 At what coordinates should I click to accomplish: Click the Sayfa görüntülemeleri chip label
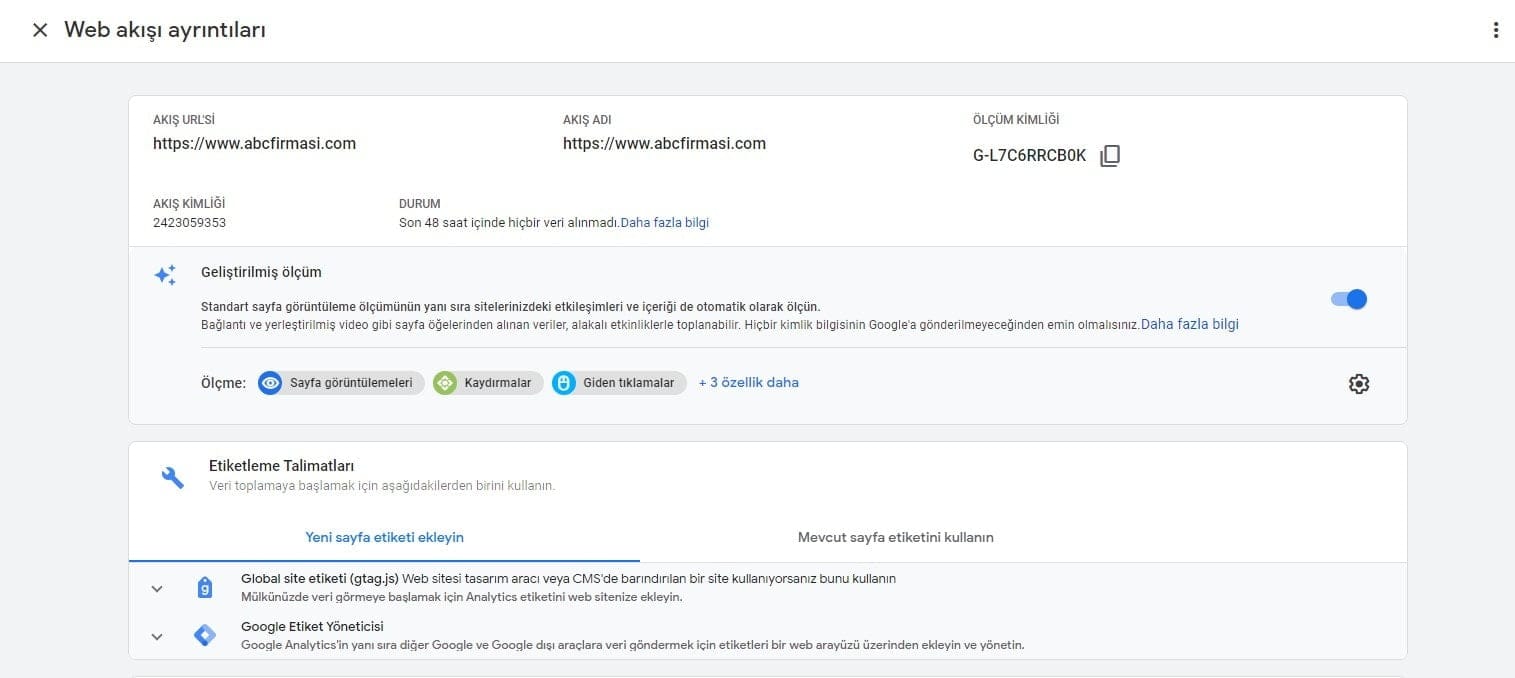click(x=351, y=383)
